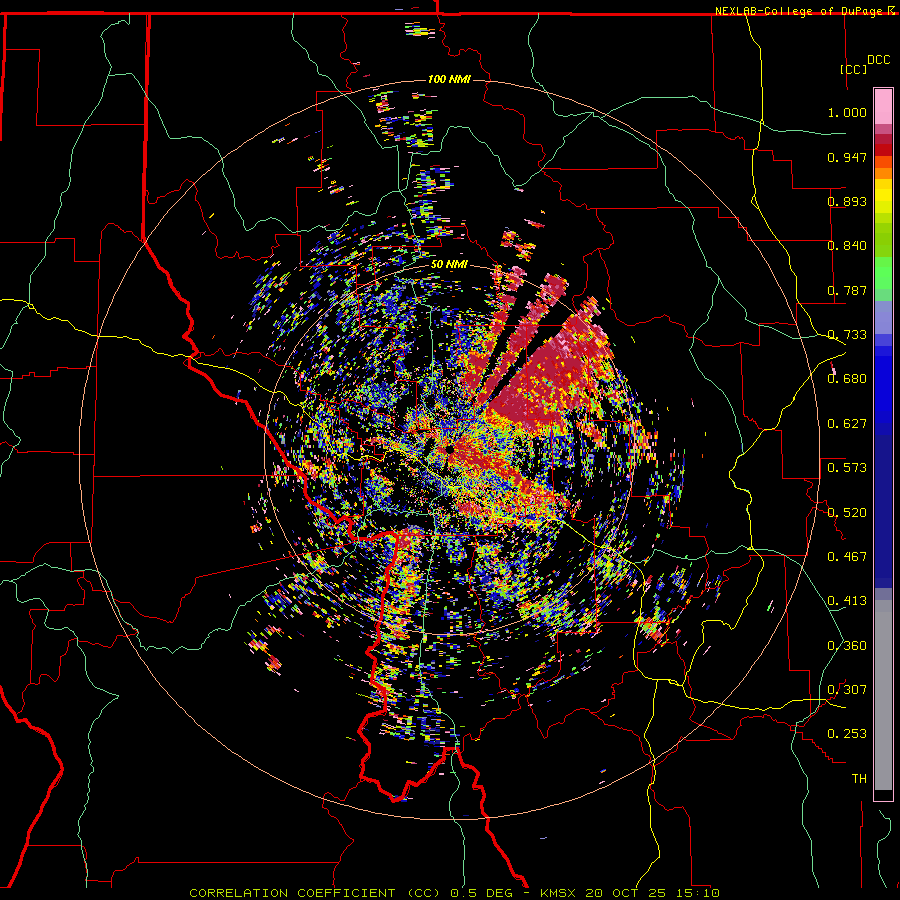Click the KMSX radar site center dot
Viewport: 900px width, 900px height.
(x=449, y=450)
